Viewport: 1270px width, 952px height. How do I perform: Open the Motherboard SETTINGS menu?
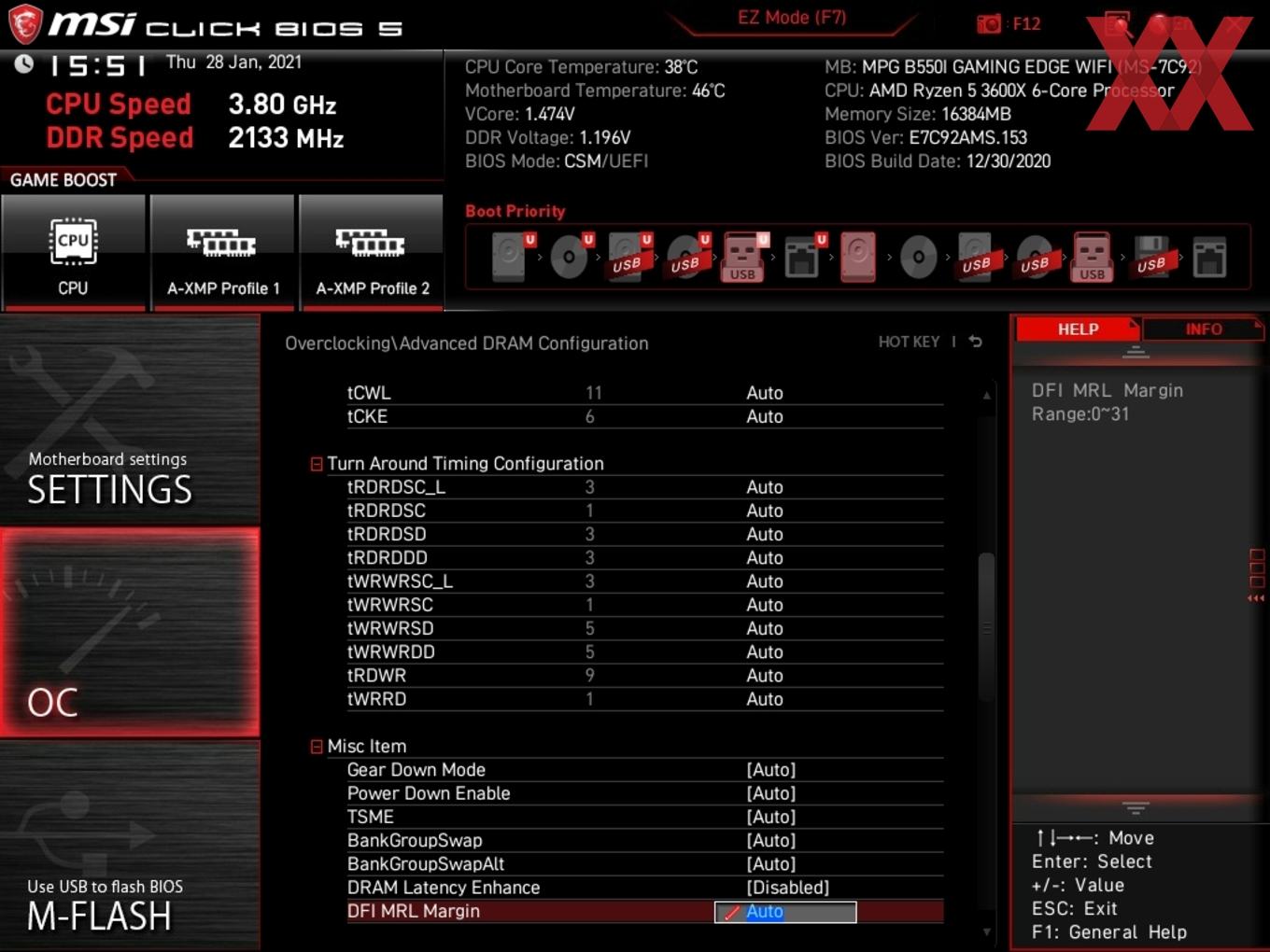(x=130, y=420)
